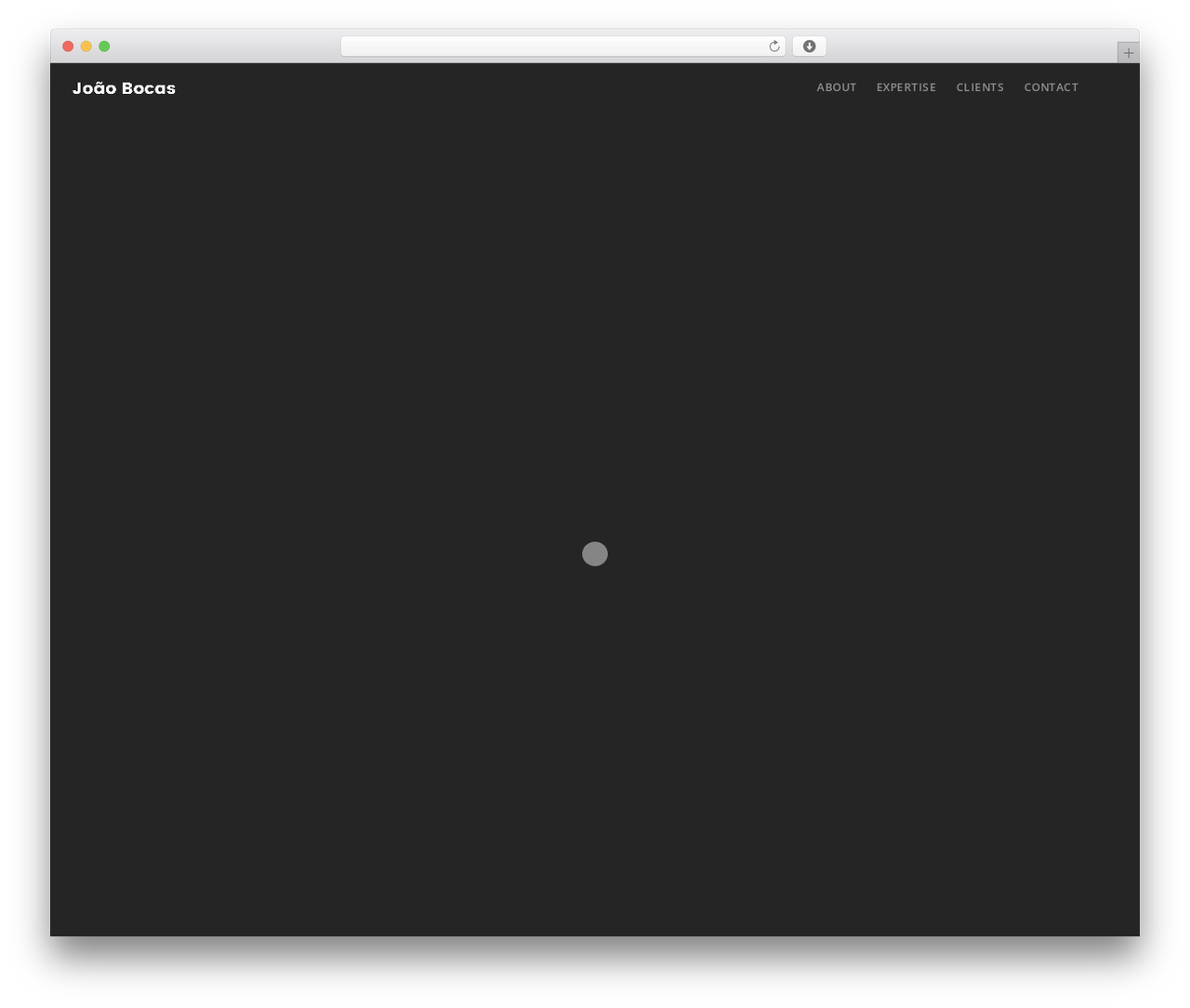Screen dimensions: 1190x1008
Task: Focus the browser address bar
Action: [553, 46]
